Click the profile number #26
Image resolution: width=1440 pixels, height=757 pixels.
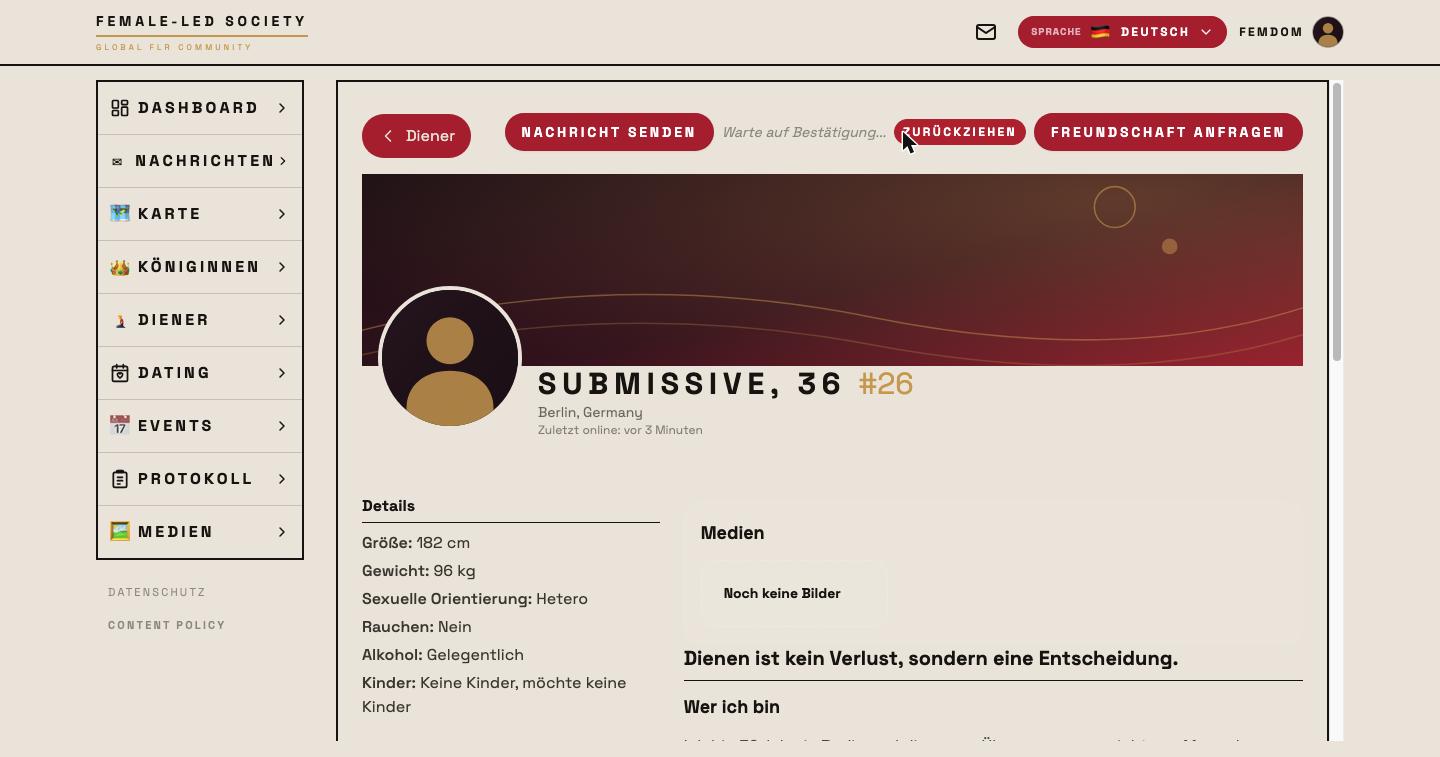point(886,384)
